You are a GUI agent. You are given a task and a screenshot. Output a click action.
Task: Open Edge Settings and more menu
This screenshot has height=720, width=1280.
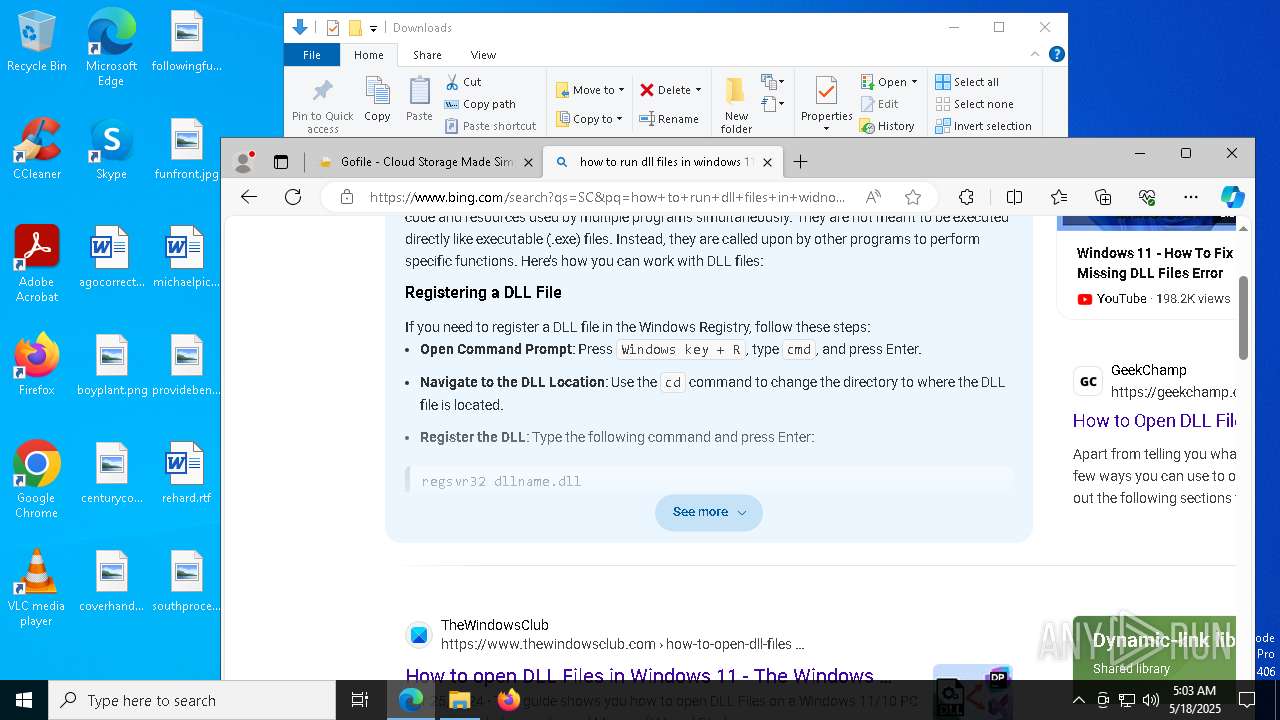point(1190,197)
